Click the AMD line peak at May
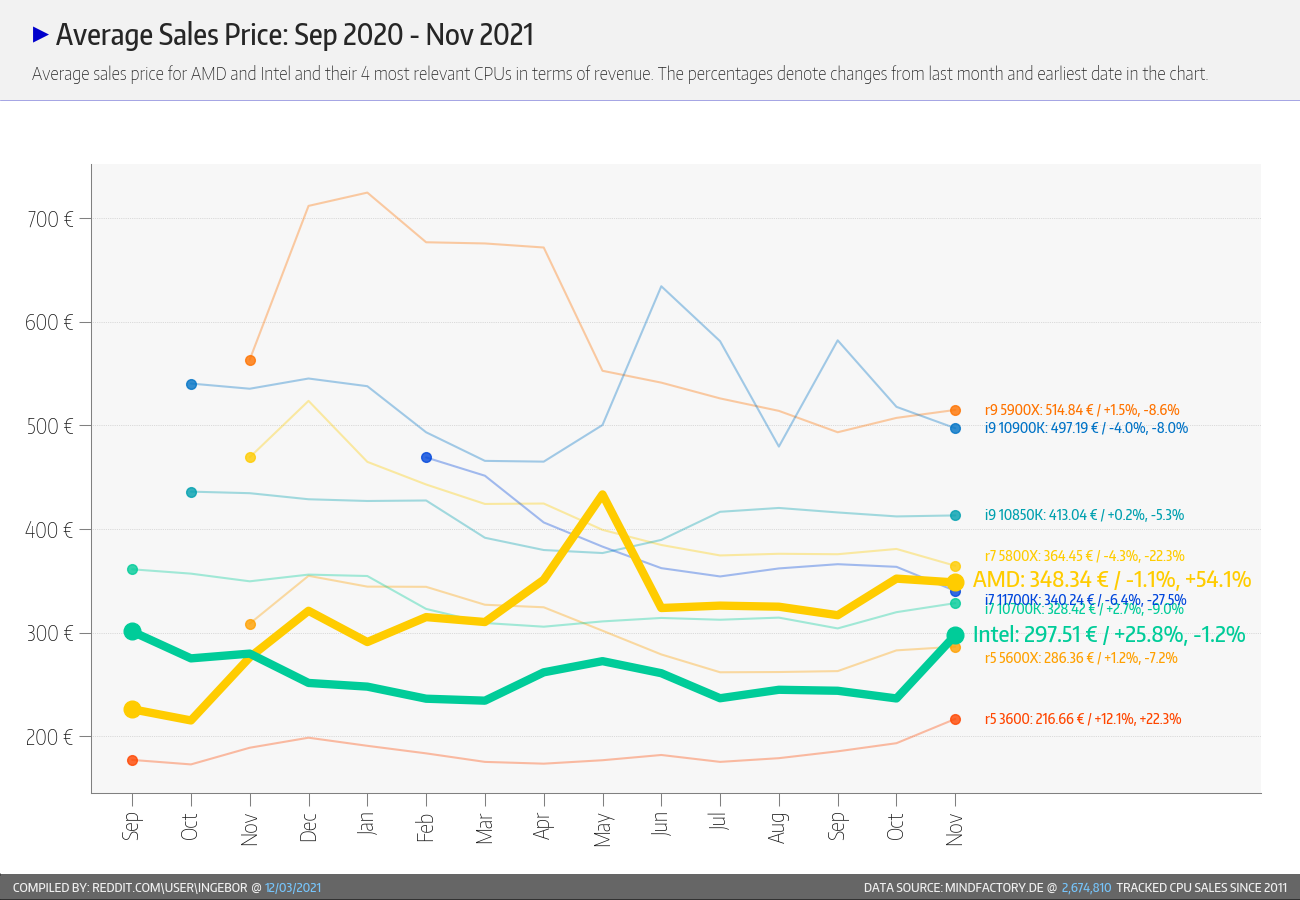1300x900 pixels. click(603, 494)
